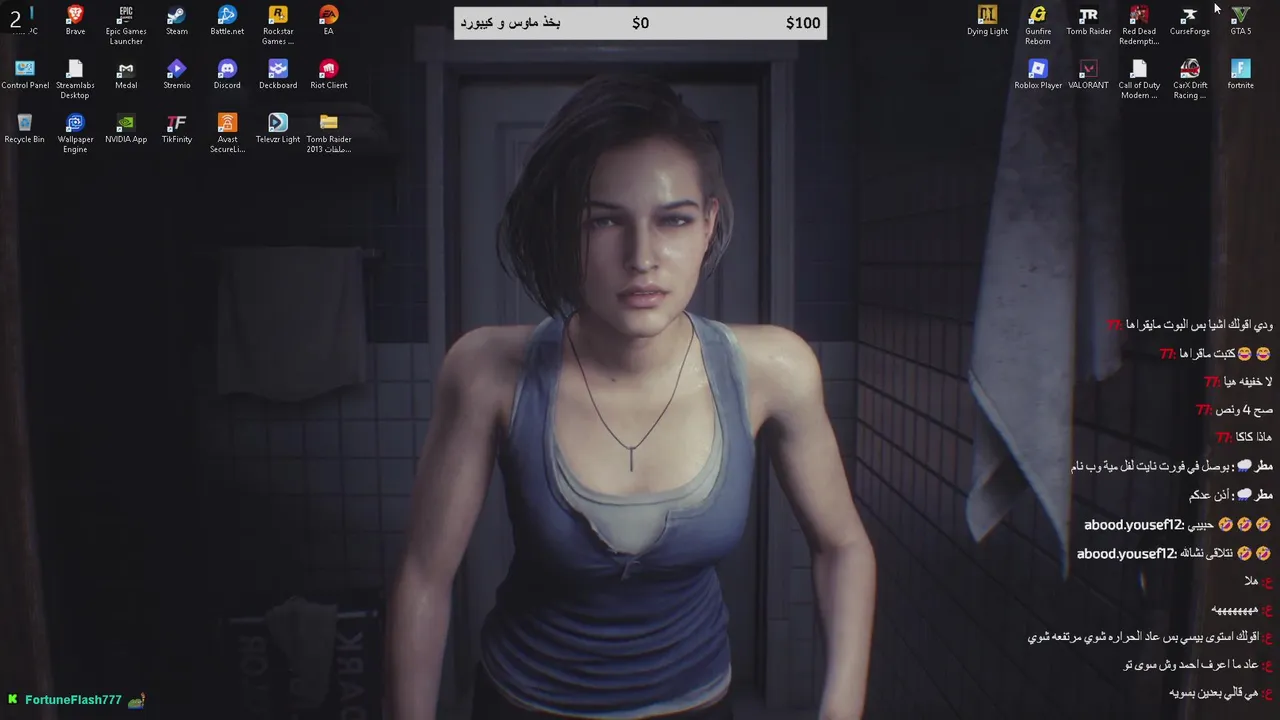Click the Red Dead Redemption icon
Image resolution: width=1280 pixels, height=720 pixels.
coord(1139,25)
